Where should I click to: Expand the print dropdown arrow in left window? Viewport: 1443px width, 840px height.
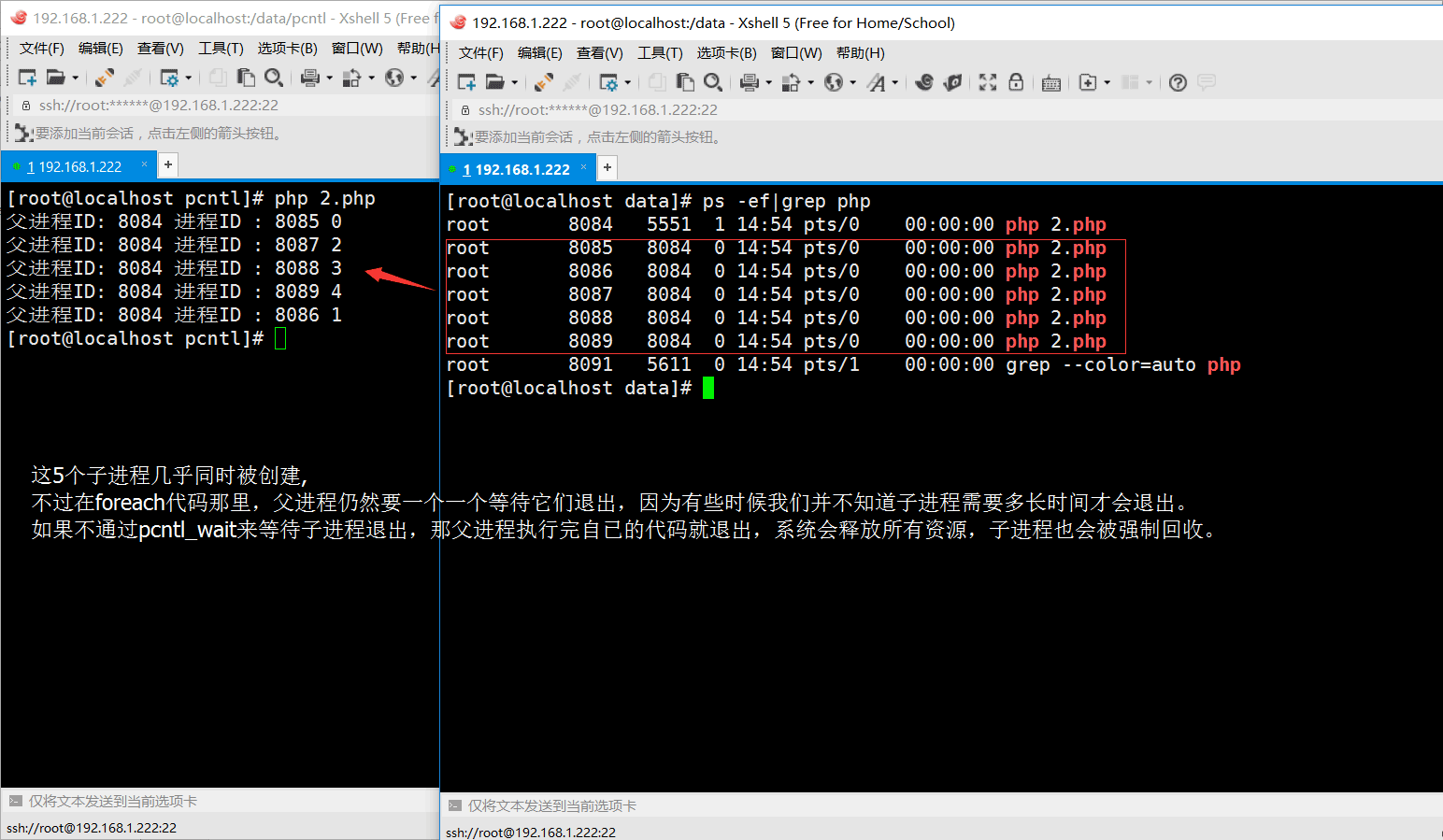pos(329,78)
